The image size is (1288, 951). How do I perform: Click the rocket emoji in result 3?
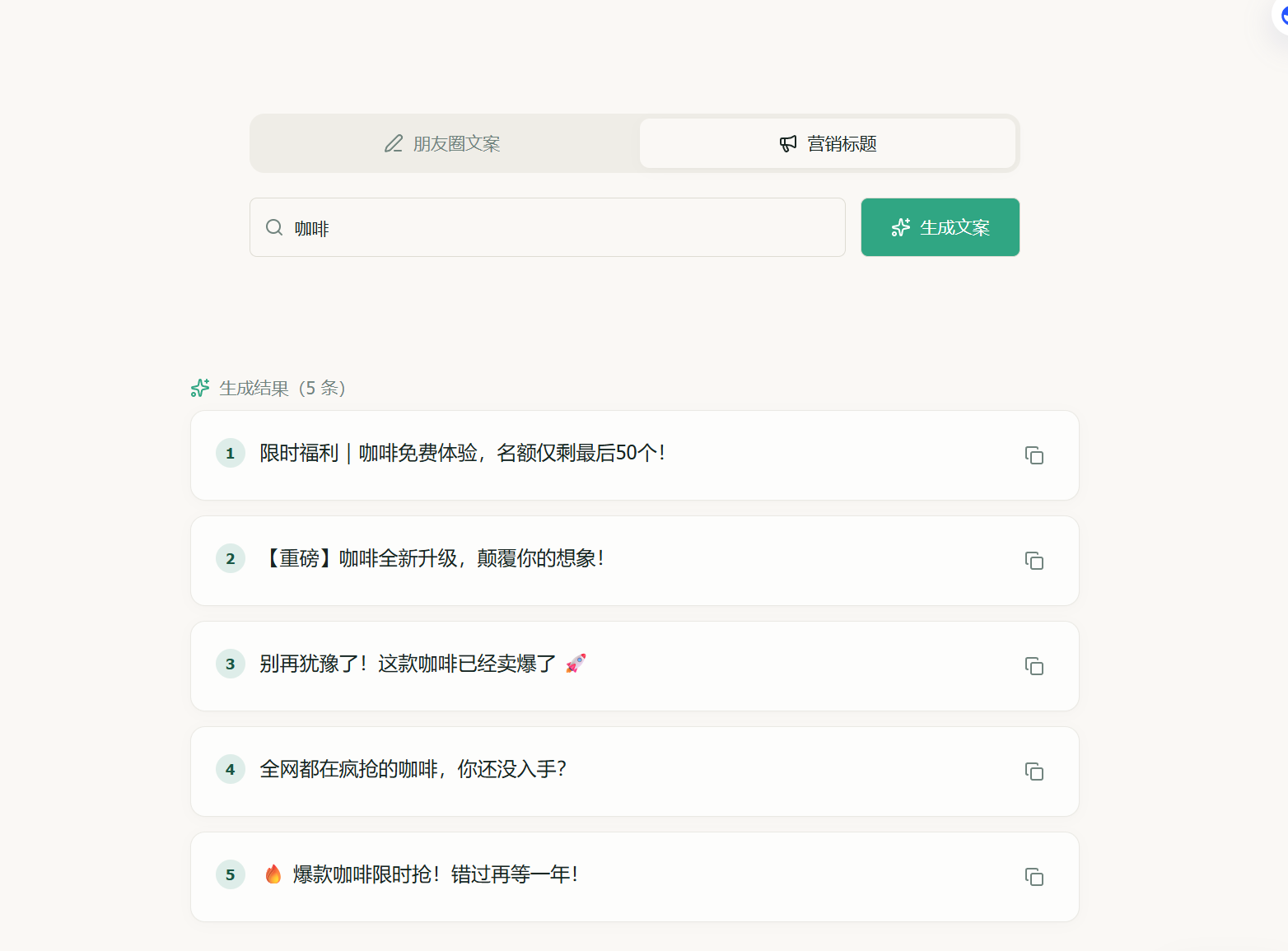[x=576, y=663]
